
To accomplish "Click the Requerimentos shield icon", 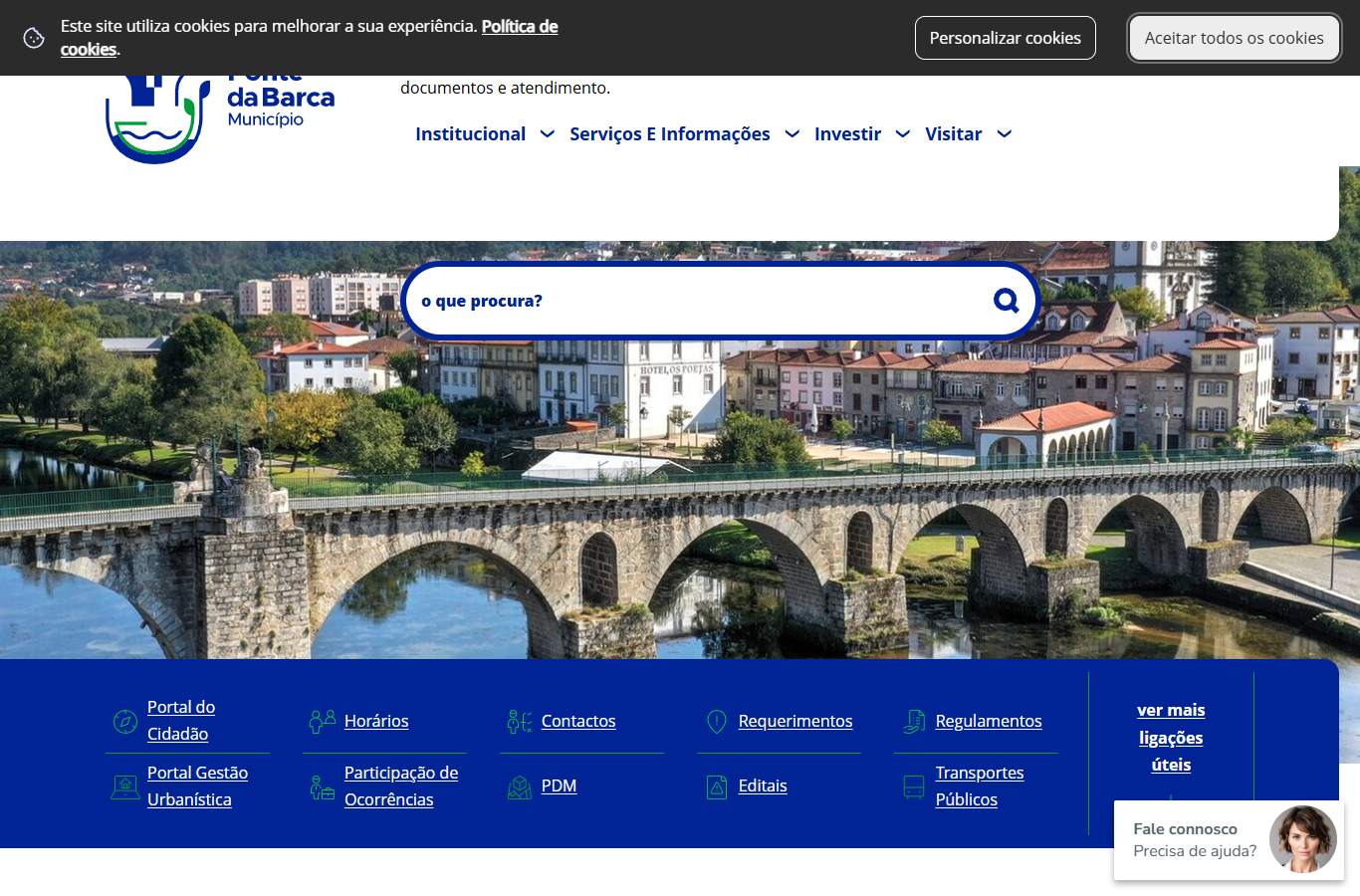I will (x=716, y=722).
